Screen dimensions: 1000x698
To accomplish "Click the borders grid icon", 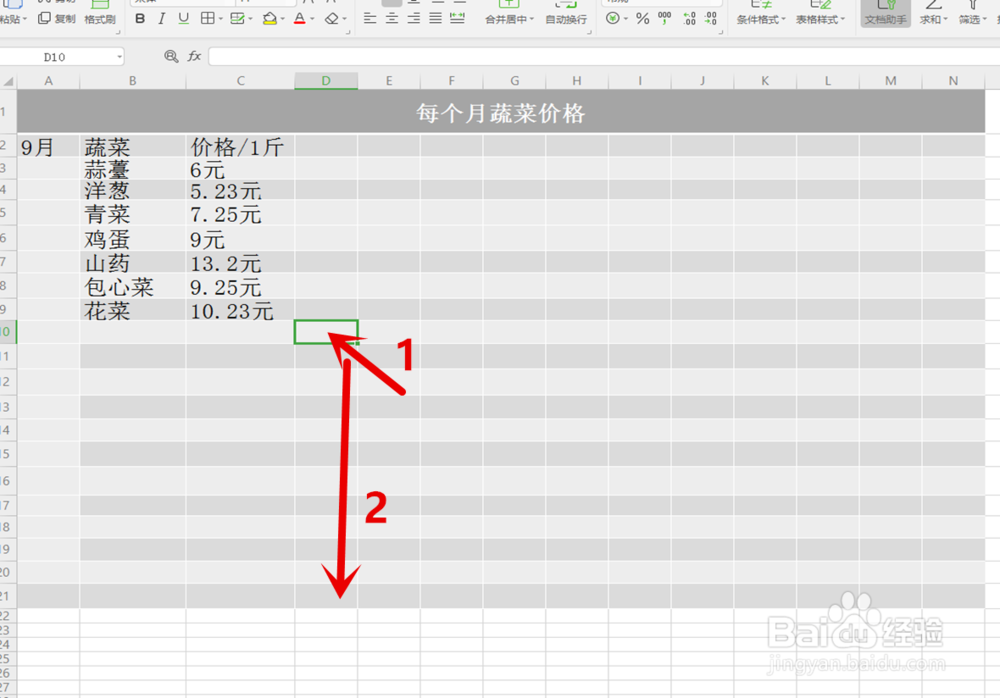I will 207,19.
